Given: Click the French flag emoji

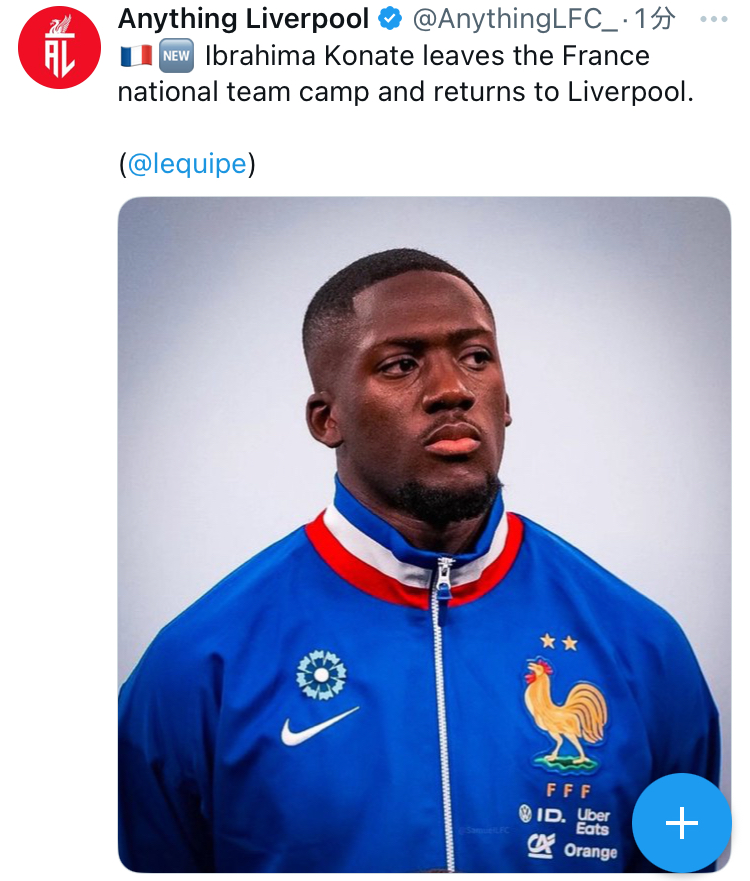Looking at the screenshot, I should click(135, 56).
